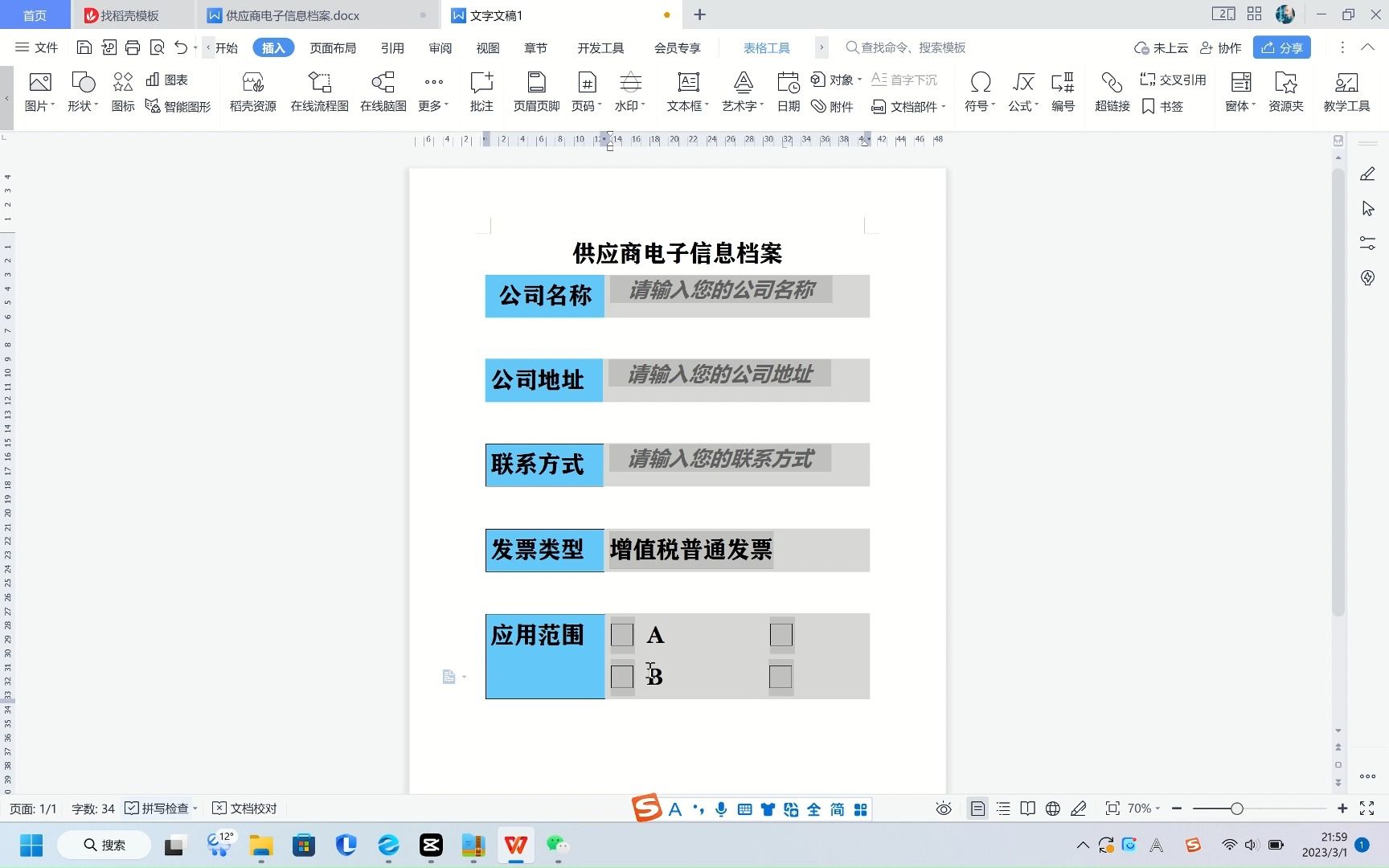Open the 水印 watermark tool
The image size is (1389, 868).
pos(629,88)
